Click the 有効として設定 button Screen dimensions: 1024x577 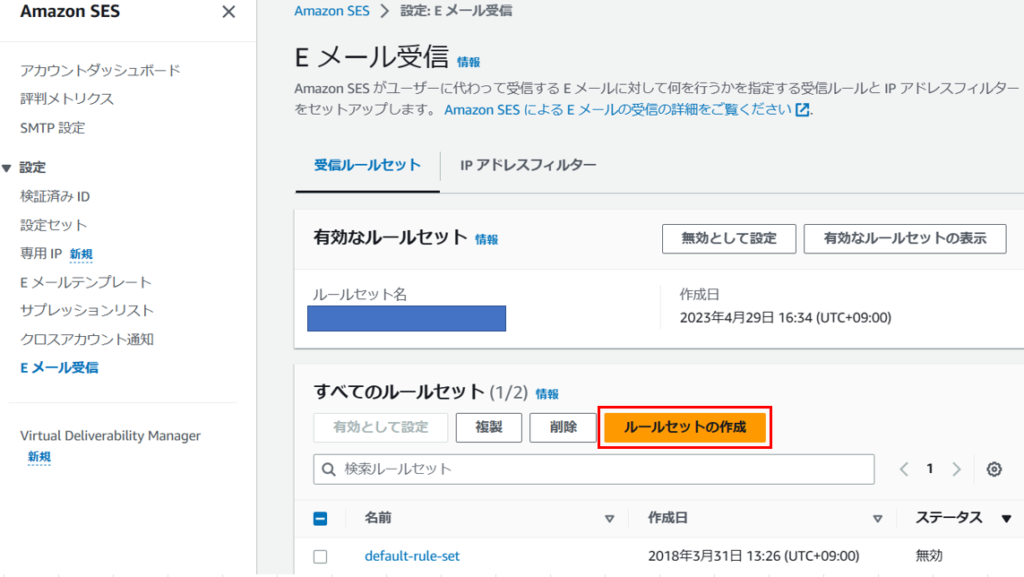381,428
